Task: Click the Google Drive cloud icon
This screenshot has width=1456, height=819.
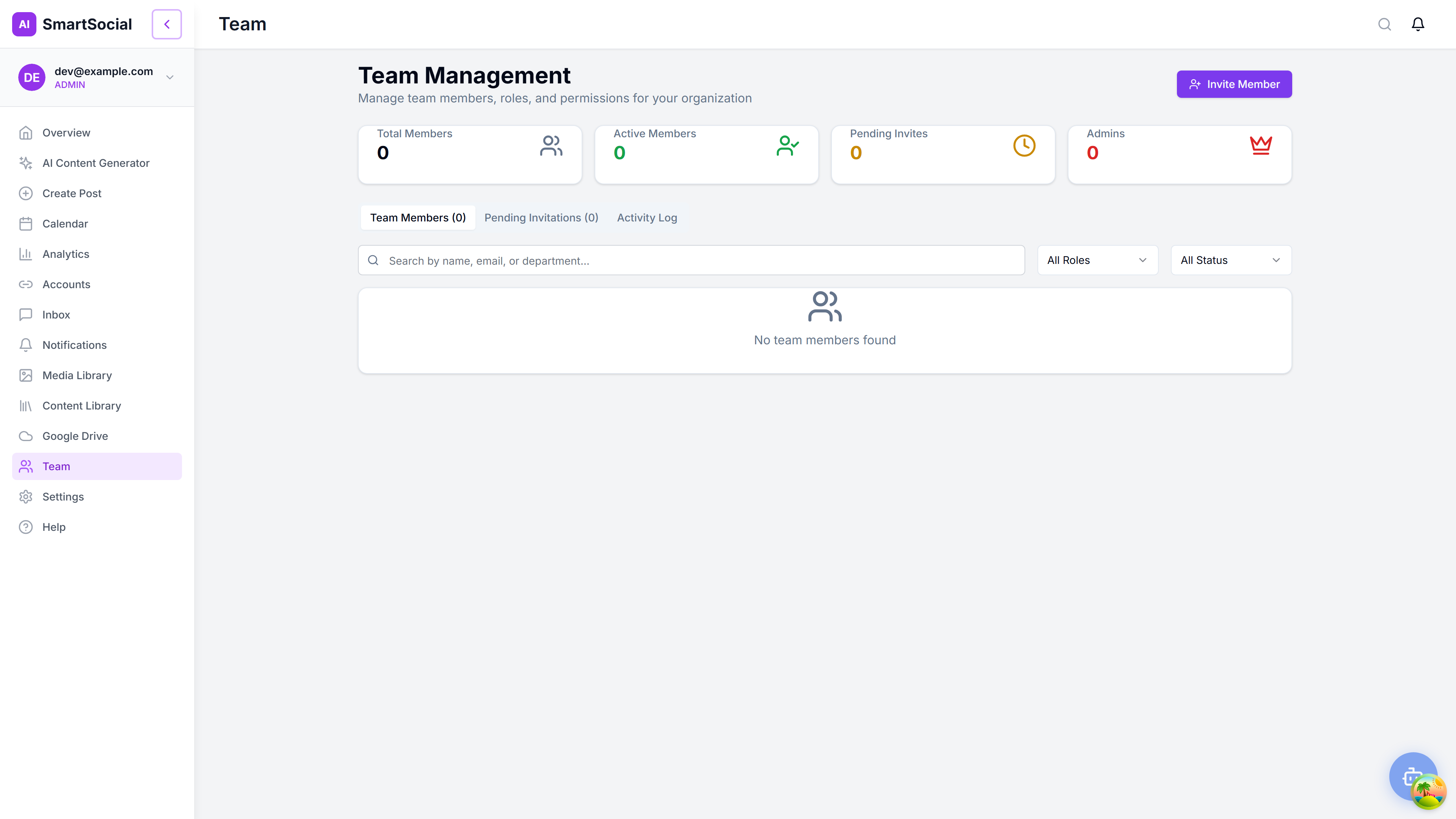Action: 27,436
